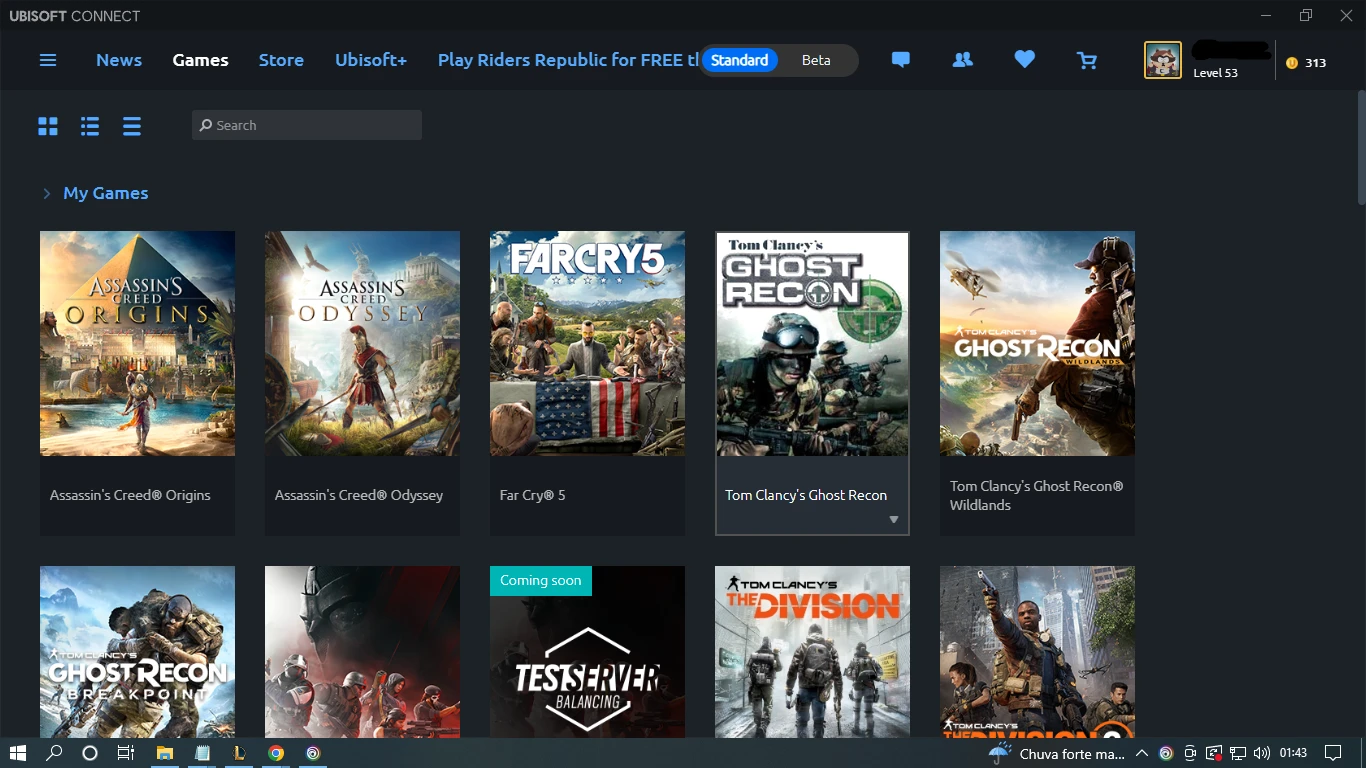The image size is (1366, 768).
Task: Open League of Legends taskbar icon
Action: [x=239, y=753]
